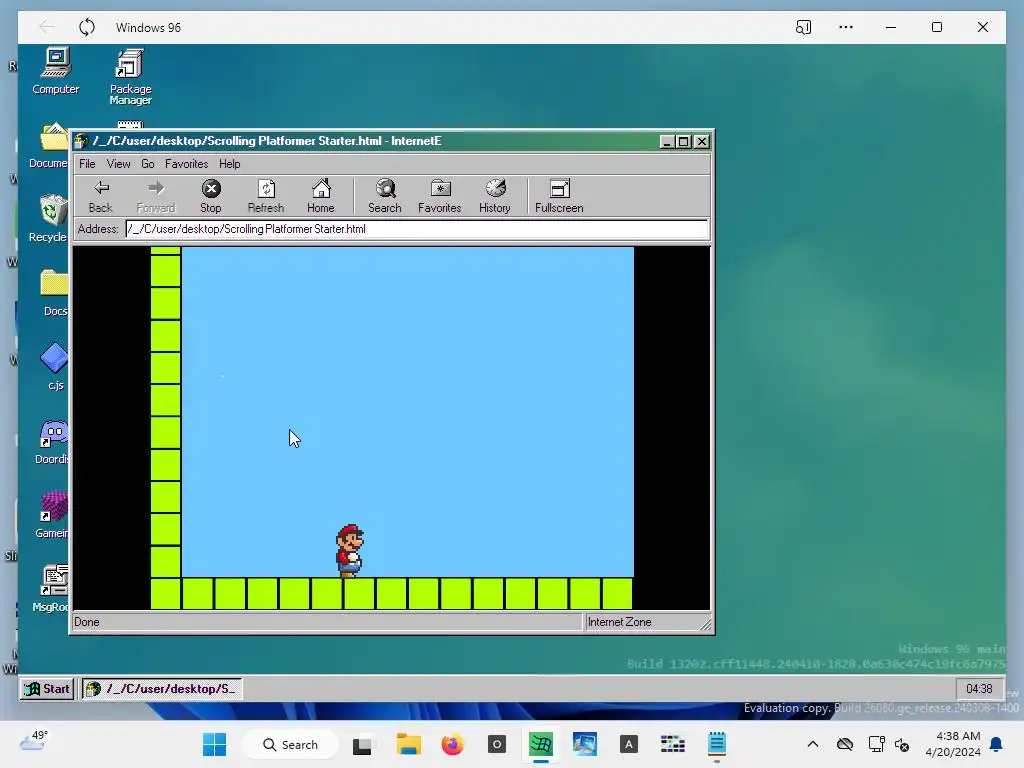The width and height of the screenshot is (1024, 768).
Task: Click the Forward toolbar arrow
Action: click(x=155, y=196)
